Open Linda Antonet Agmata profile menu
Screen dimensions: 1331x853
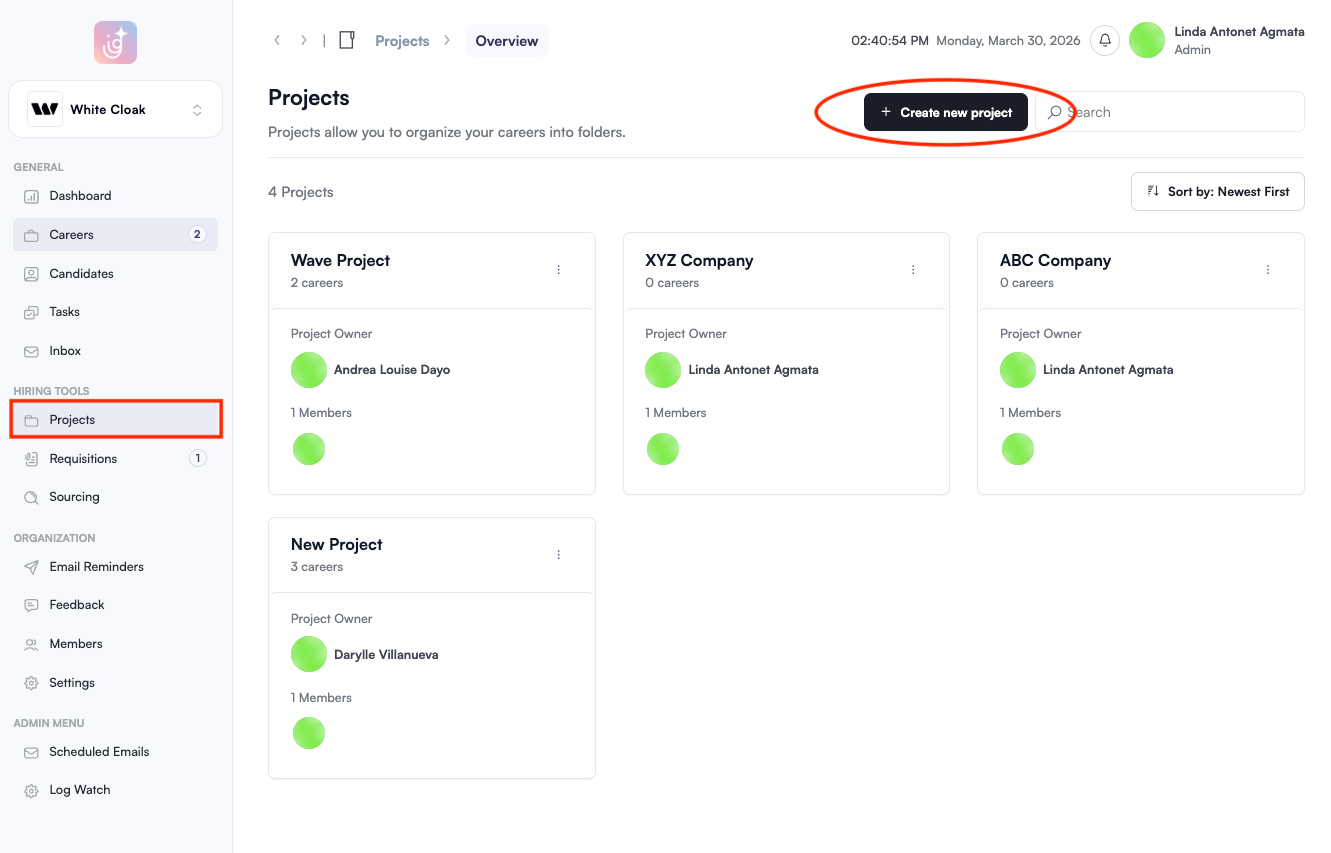(1216, 41)
